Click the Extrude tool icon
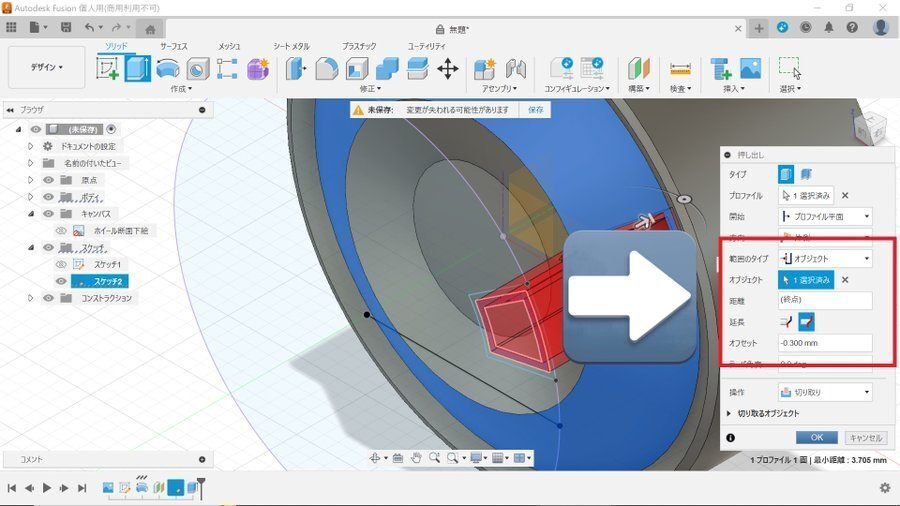The width and height of the screenshot is (900, 506). click(138, 69)
